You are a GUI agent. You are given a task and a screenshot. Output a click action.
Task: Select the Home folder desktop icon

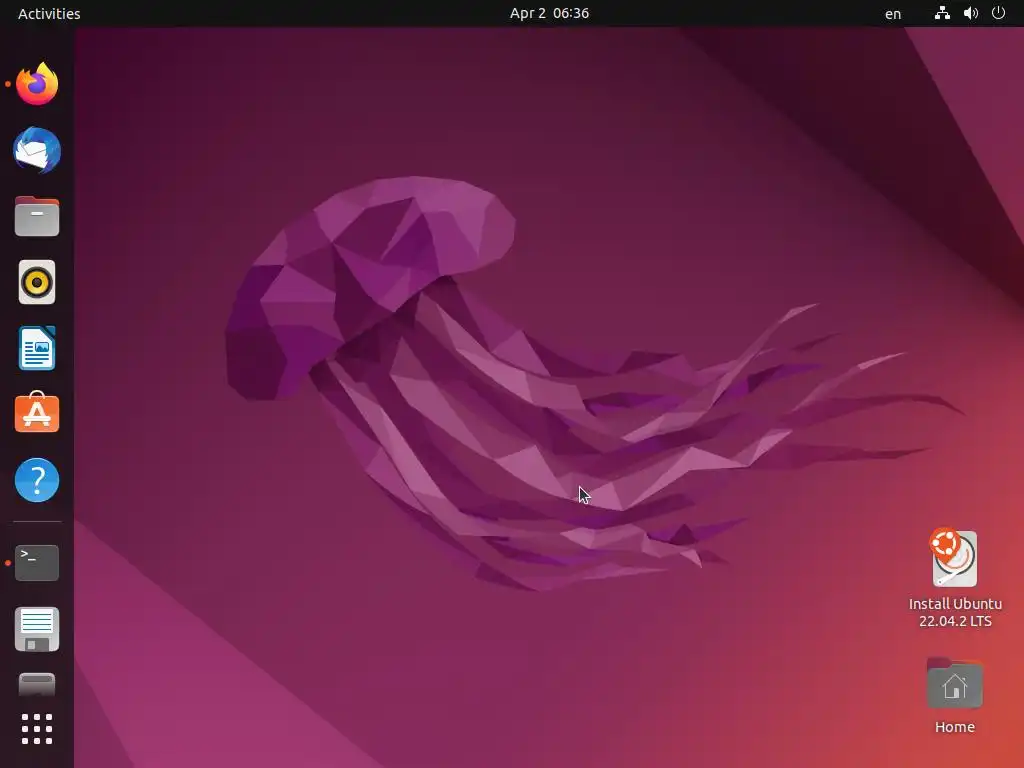pos(955,696)
